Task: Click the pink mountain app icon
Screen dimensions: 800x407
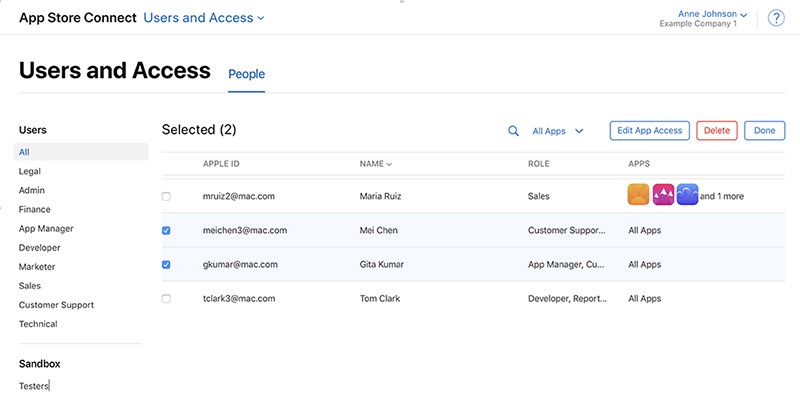Action: click(663, 195)
